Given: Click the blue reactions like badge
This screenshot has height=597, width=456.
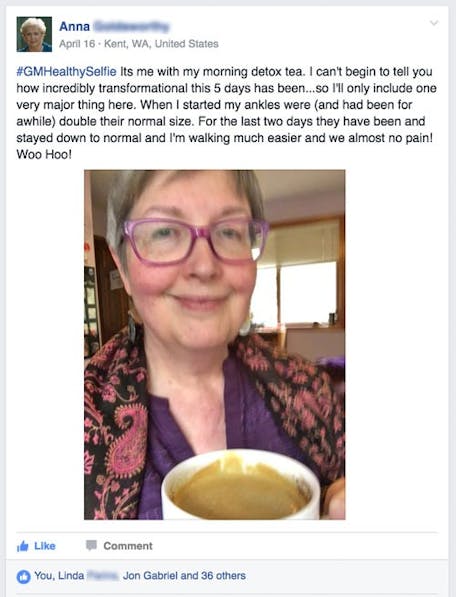Looking at the screenshot, I should coord(23,576).
